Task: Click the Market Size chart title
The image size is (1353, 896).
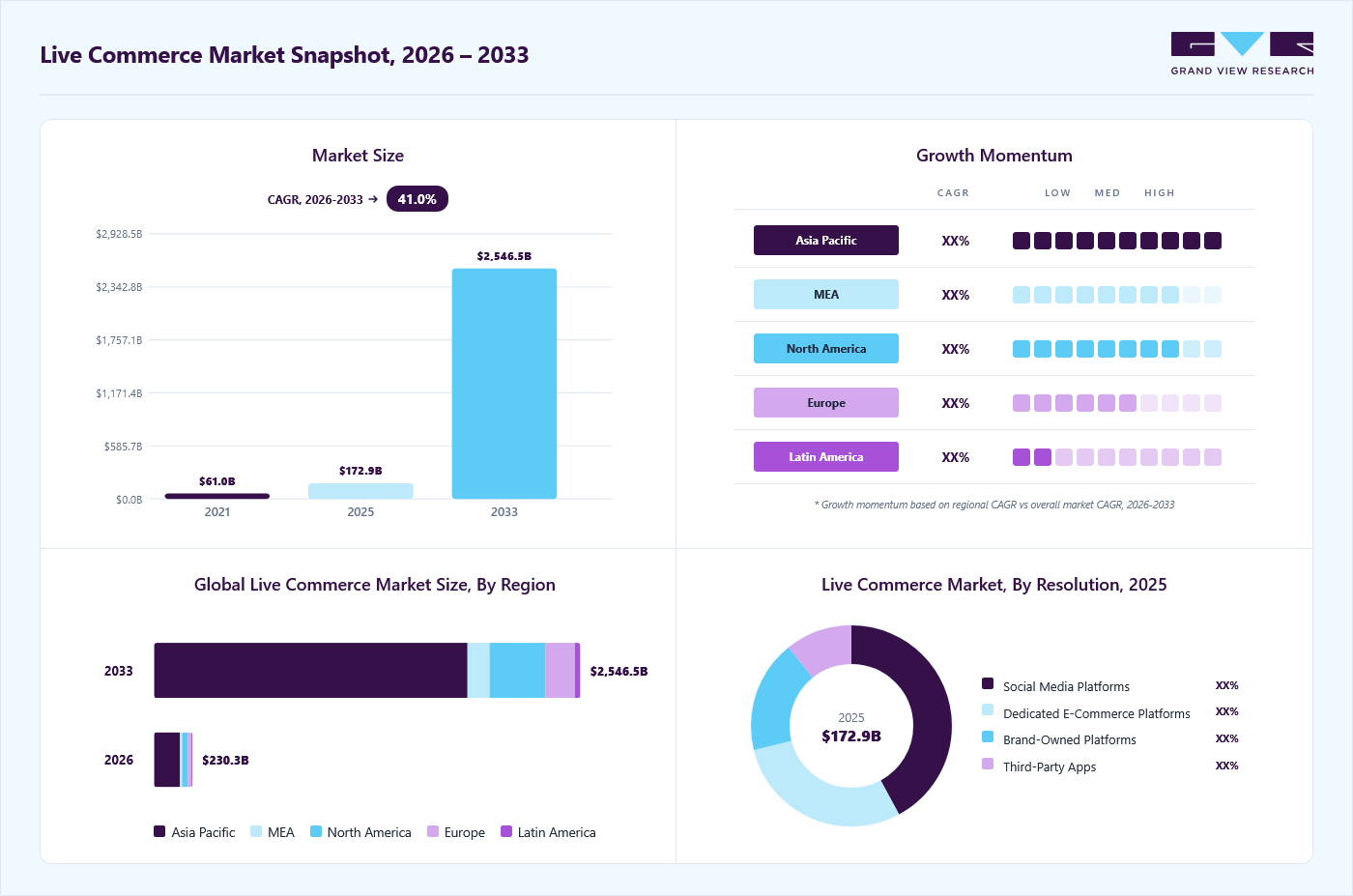Action: pos(358,156)
